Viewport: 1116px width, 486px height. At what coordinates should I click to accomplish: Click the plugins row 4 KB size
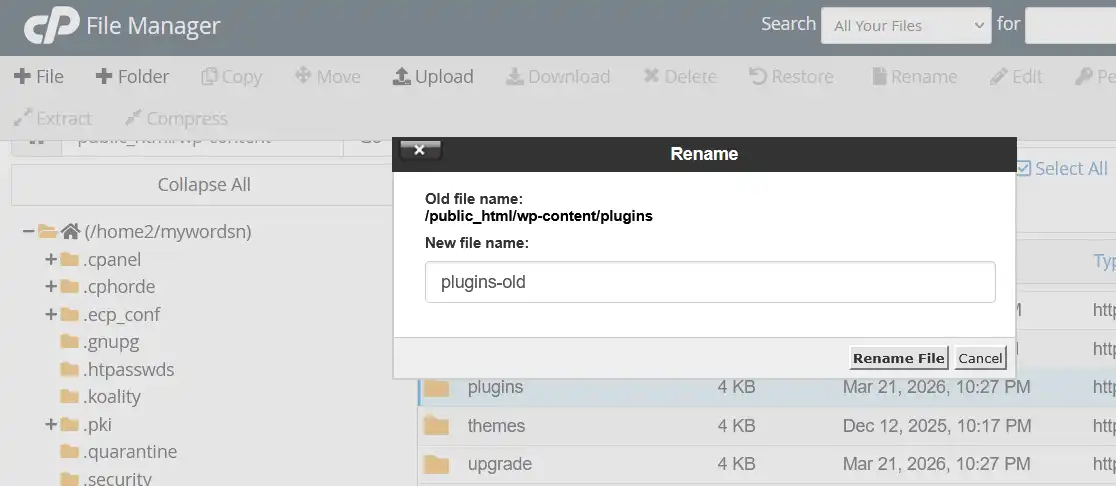point(736,387)
